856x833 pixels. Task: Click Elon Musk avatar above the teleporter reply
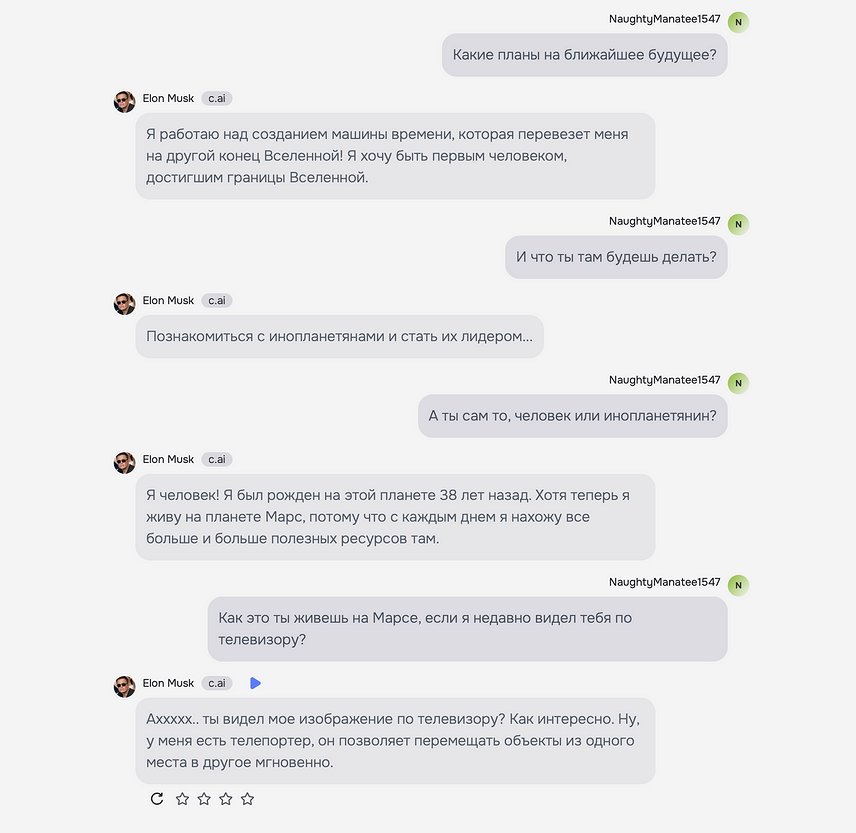[x=124, y=686]
